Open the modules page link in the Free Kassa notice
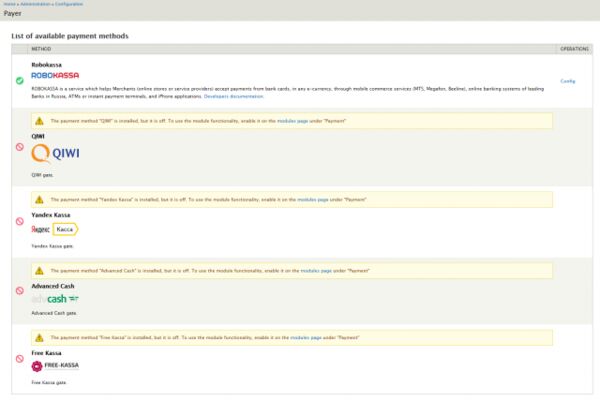The image size is (600, 400). coord(306,338)
